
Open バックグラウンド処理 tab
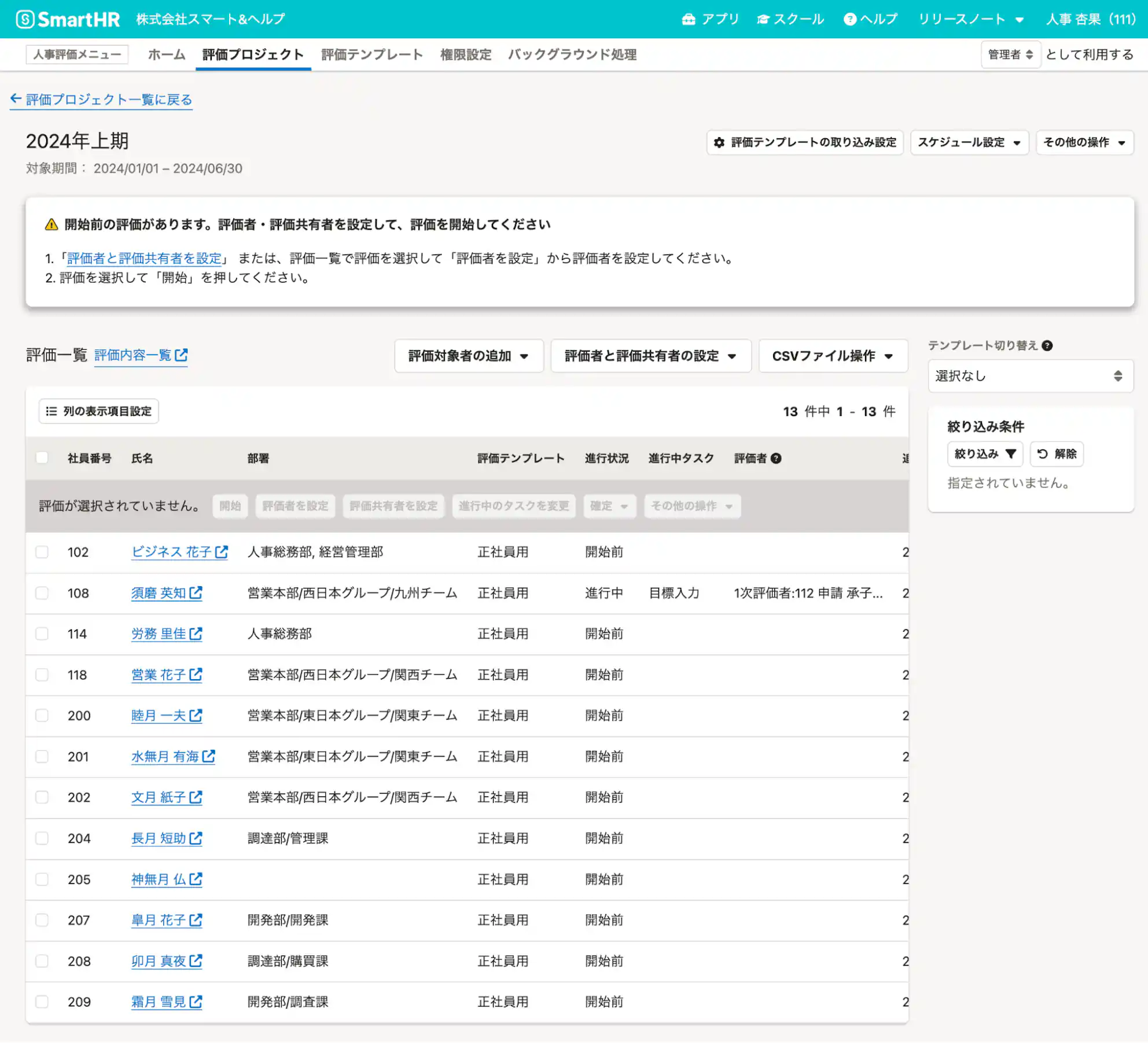[572, 54]
